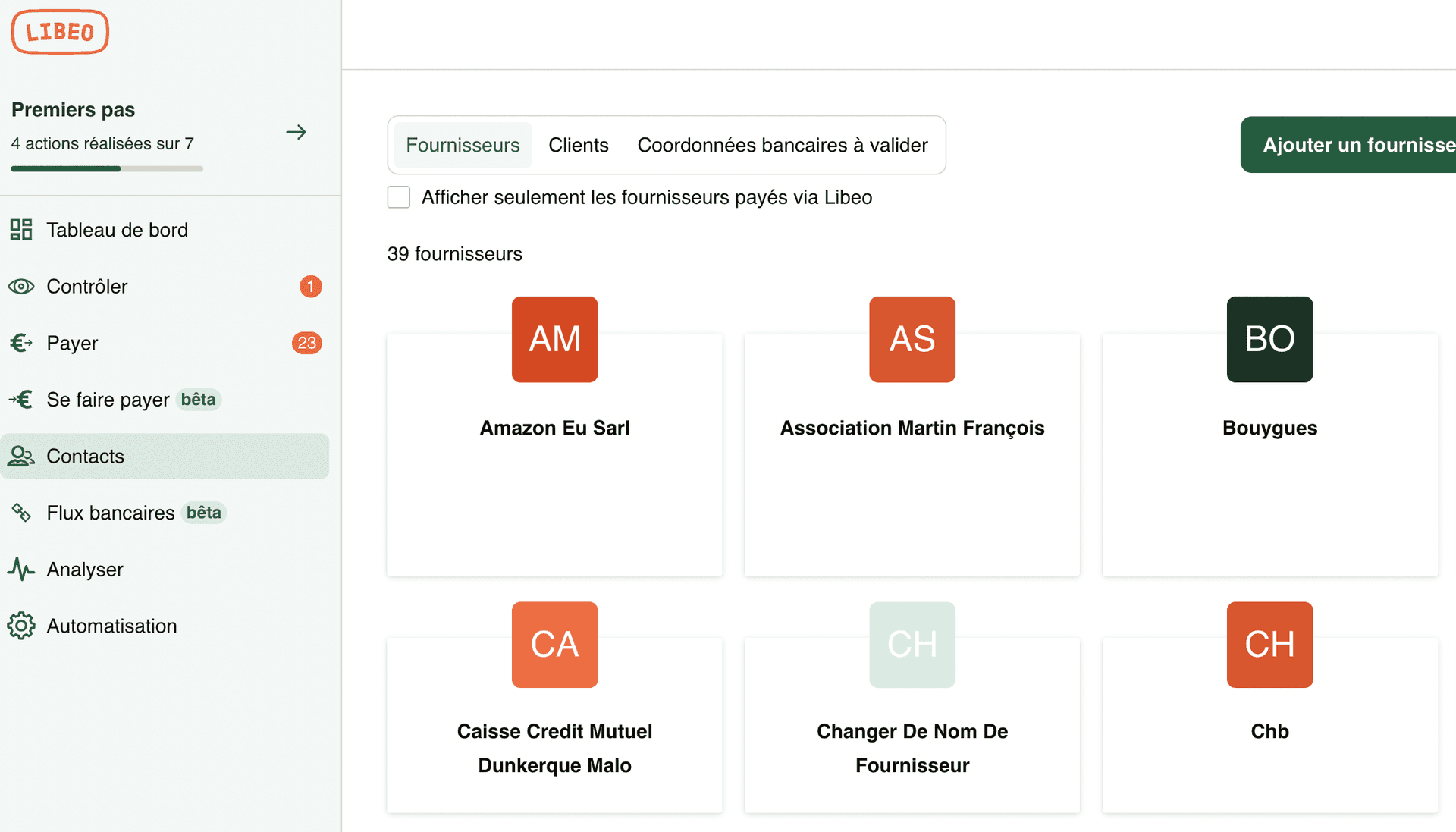The width and height of the screenshot is (1456, 832).
Task: Open Tableau de bord dashboard icon
Action: tap(21, 230)
